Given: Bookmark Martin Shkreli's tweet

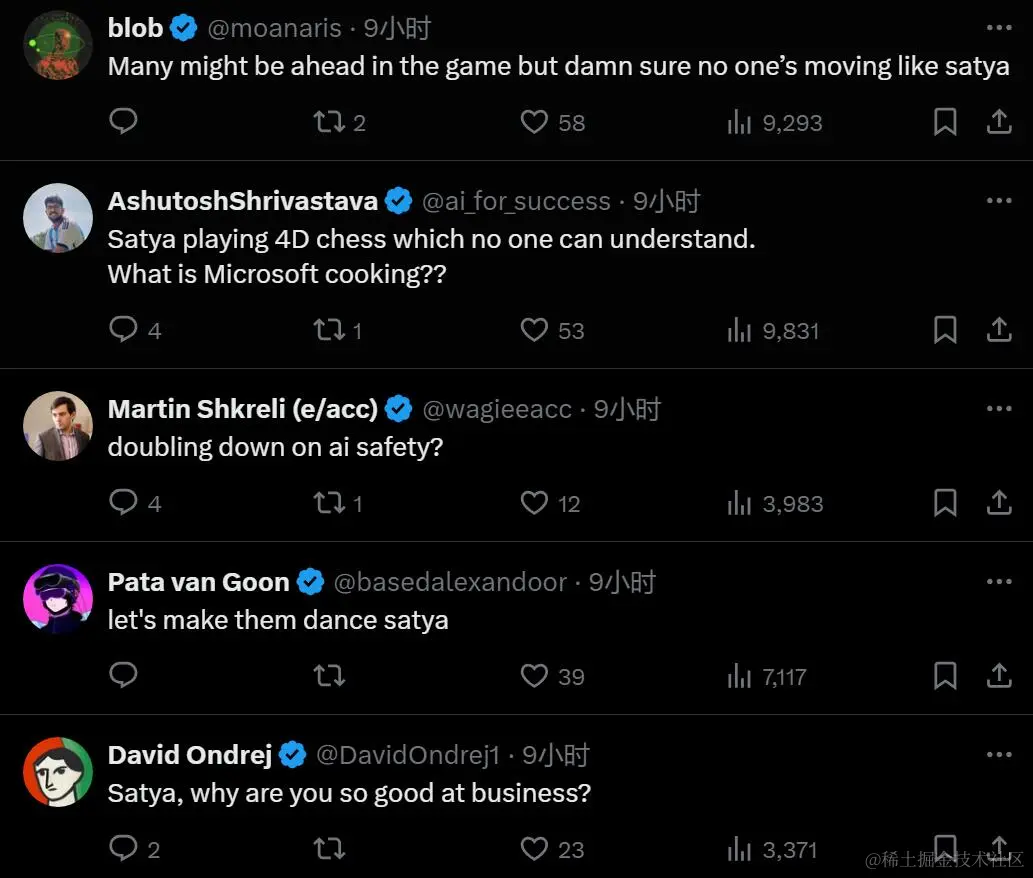Looking at the screenshot, I should point(945,503).
